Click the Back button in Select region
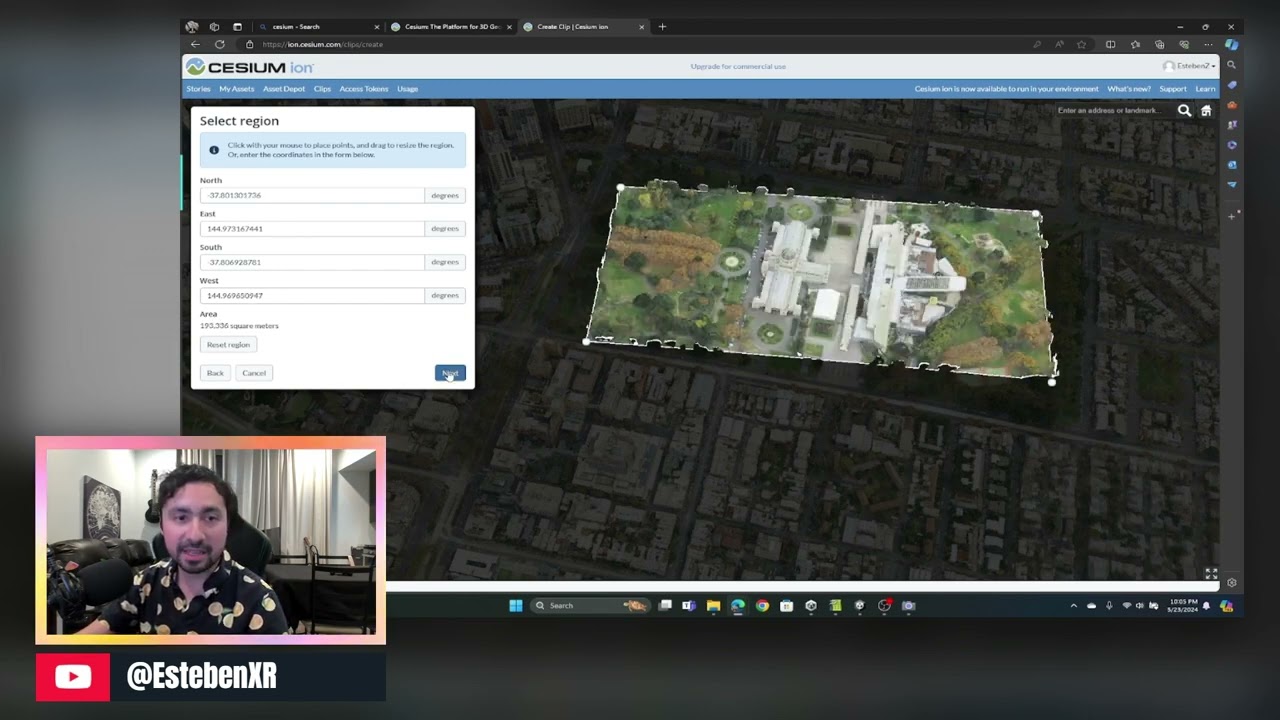 coord(215,373)
